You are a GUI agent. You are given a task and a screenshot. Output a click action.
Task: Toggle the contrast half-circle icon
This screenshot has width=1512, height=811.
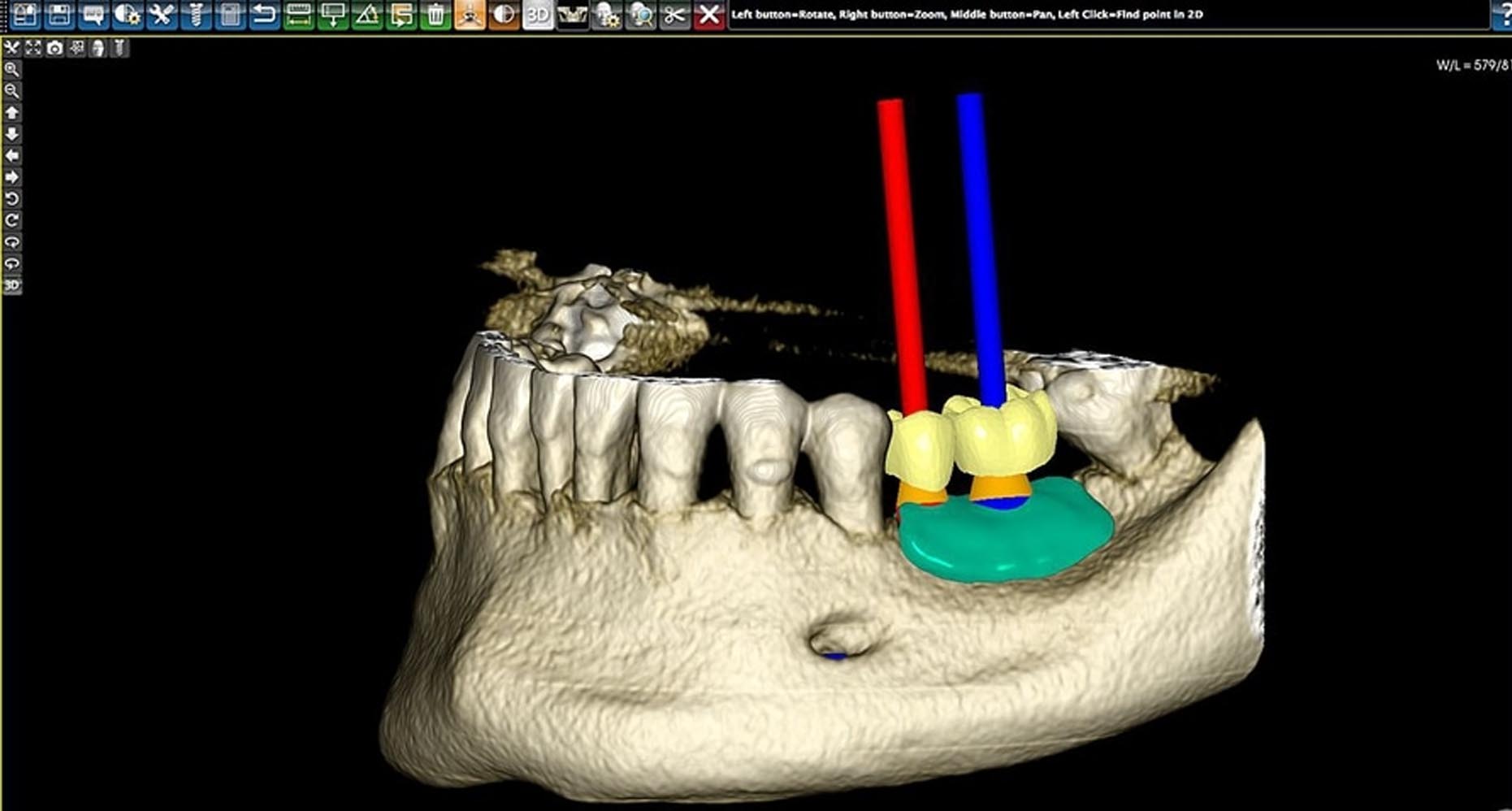click(x=504, y=14)
